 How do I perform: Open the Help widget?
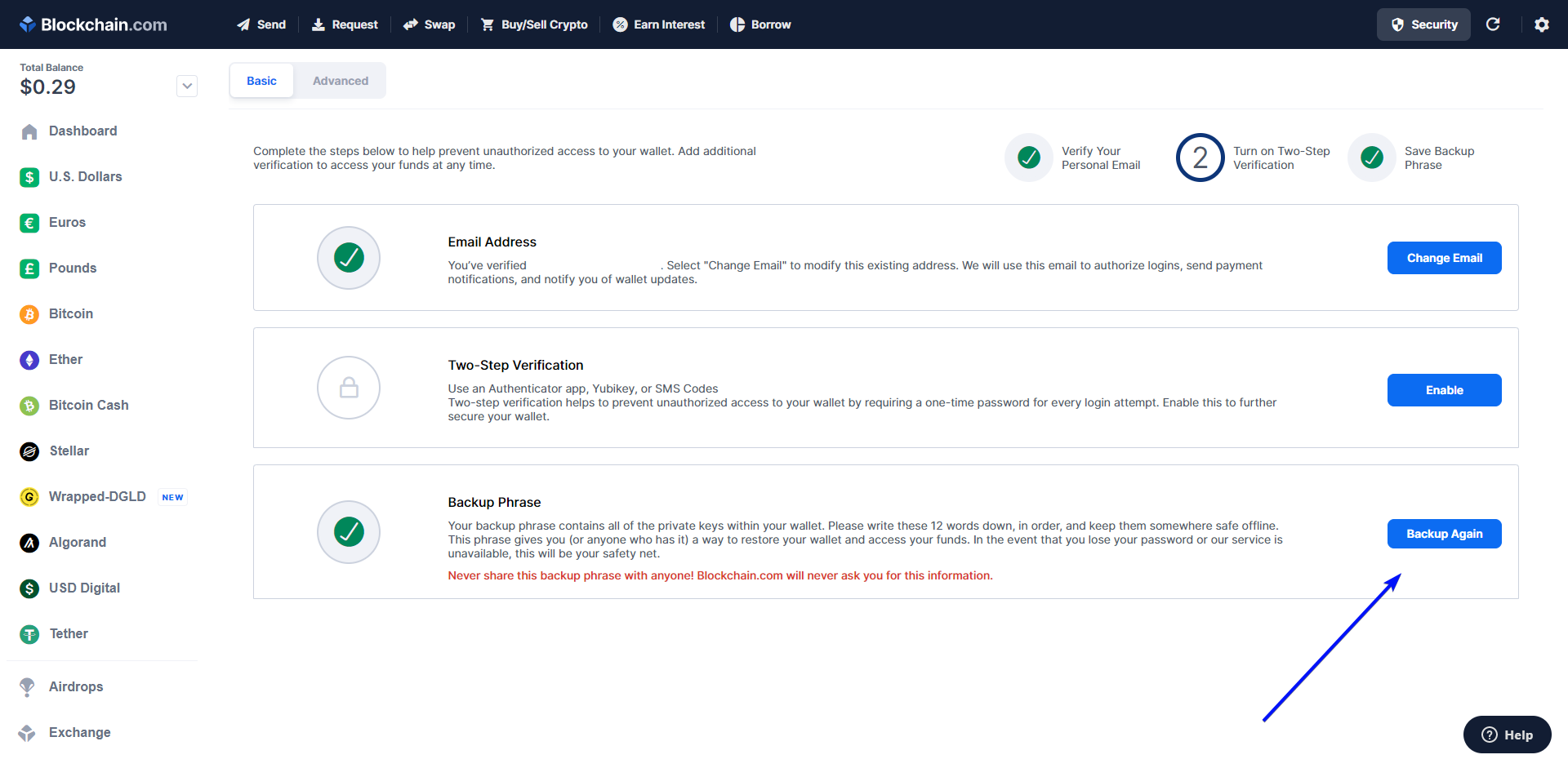click(1507, 735)
